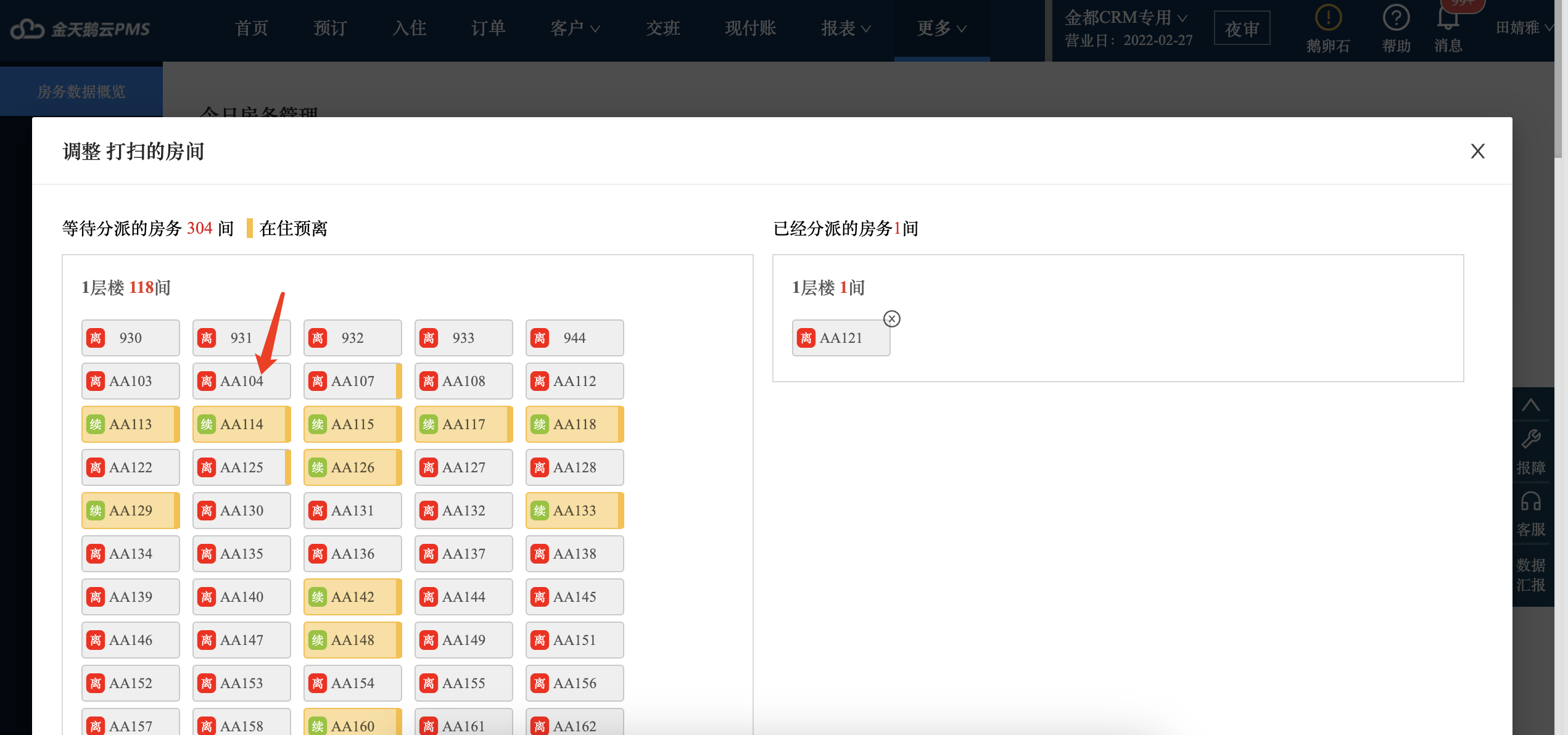1568x735 pixels.
Task: Assign room AA103
Action: coord(131,381)
